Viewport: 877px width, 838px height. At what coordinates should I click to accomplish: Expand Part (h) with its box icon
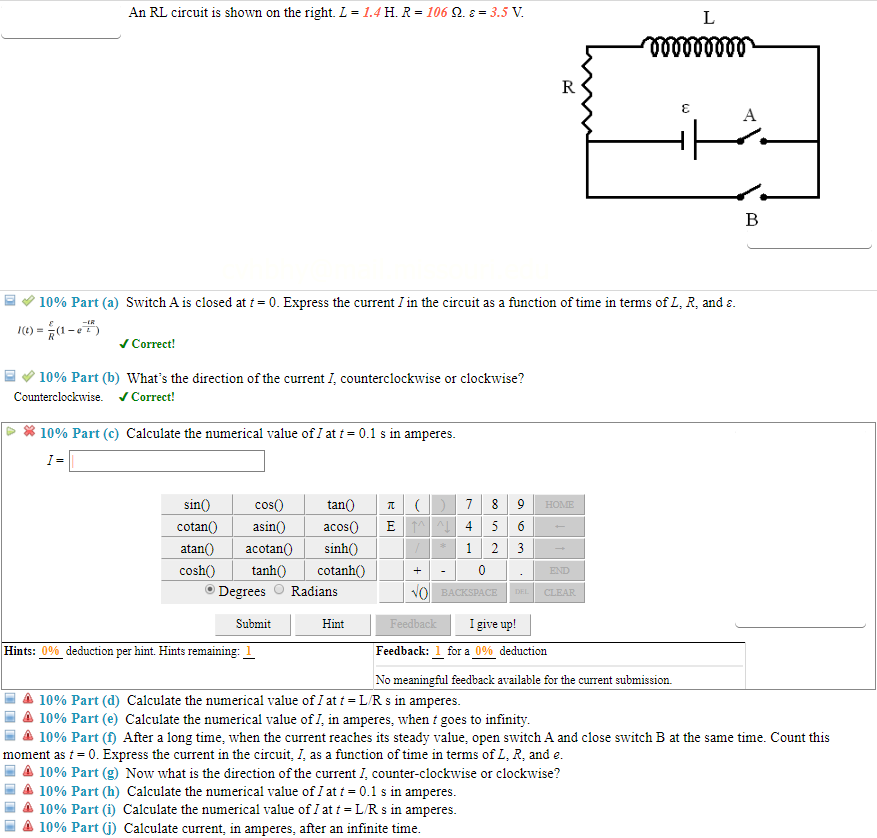point(10,789)
